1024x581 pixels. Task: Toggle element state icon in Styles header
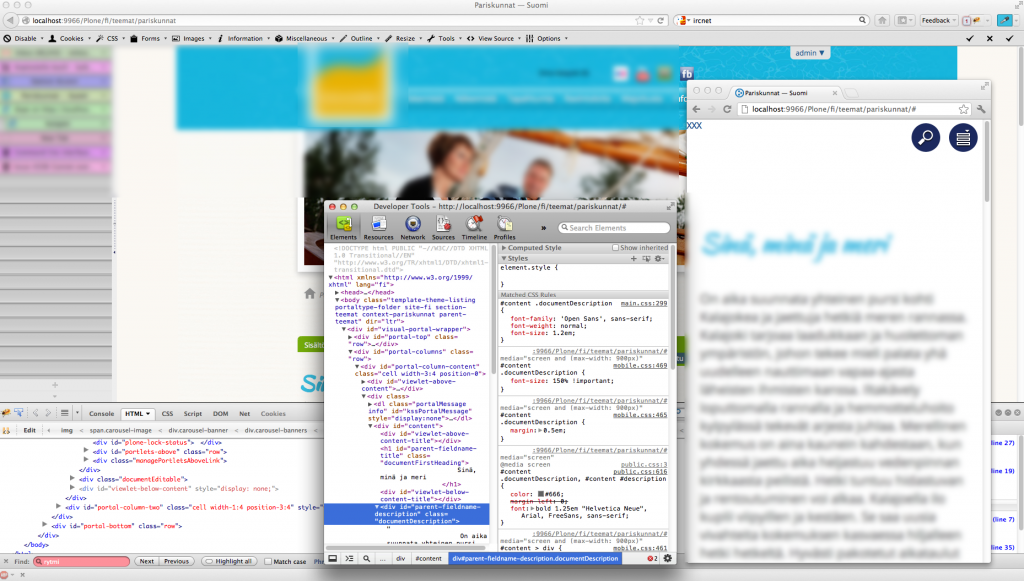tap(646, 259)
